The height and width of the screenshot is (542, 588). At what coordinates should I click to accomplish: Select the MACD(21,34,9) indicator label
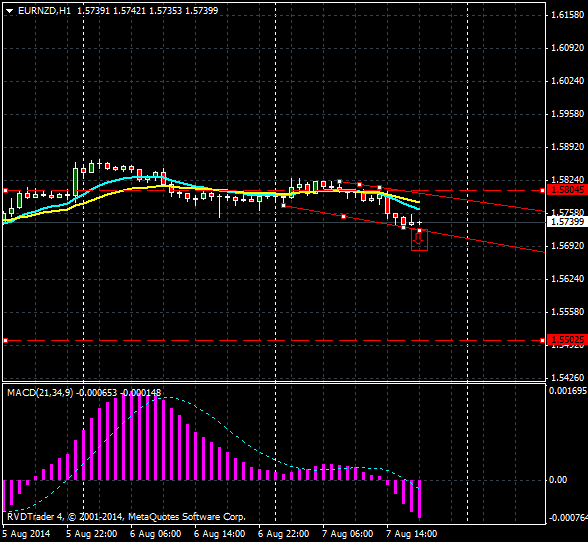click(40, 393)
